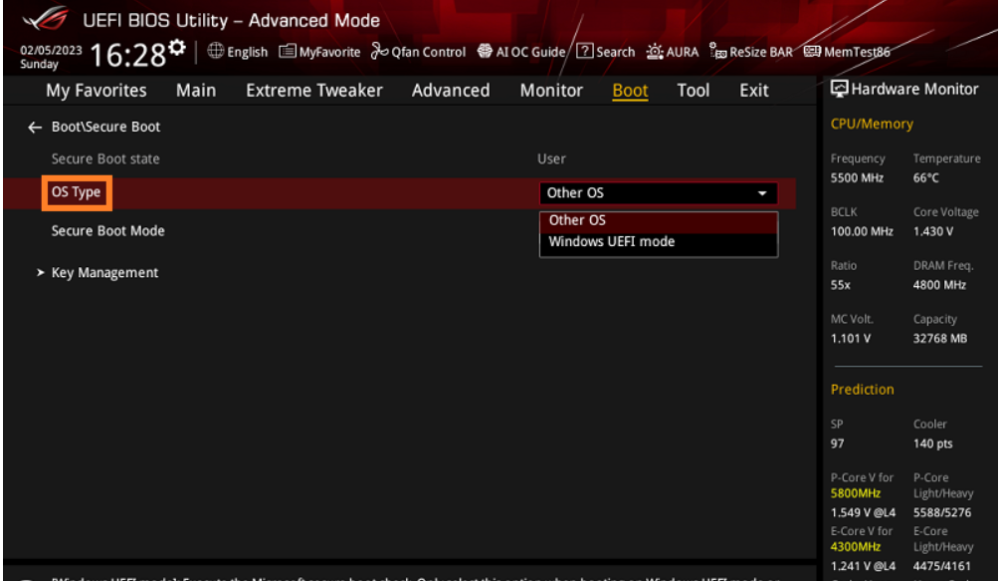
Task: Select the Secure Boot Mode row
Action: [x=108, y=231]
